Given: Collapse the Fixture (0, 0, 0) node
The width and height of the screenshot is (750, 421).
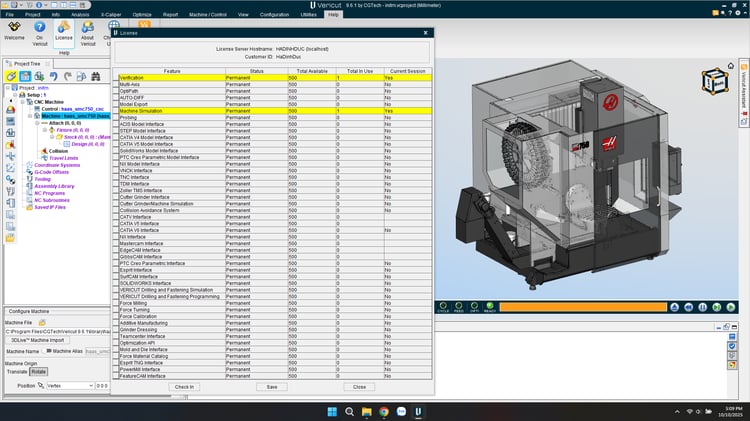Looking at the screenshot, I should coord(45,130).
